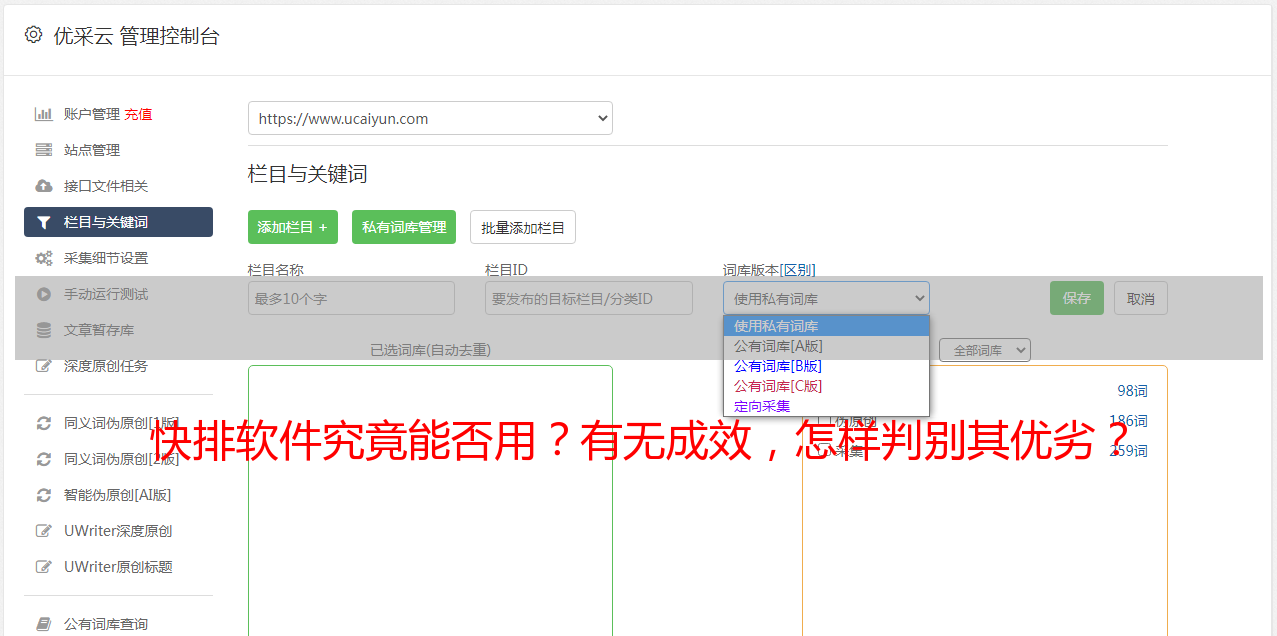Click the refresh icon for 同义词伪原创[2版]

click(44, 459)
